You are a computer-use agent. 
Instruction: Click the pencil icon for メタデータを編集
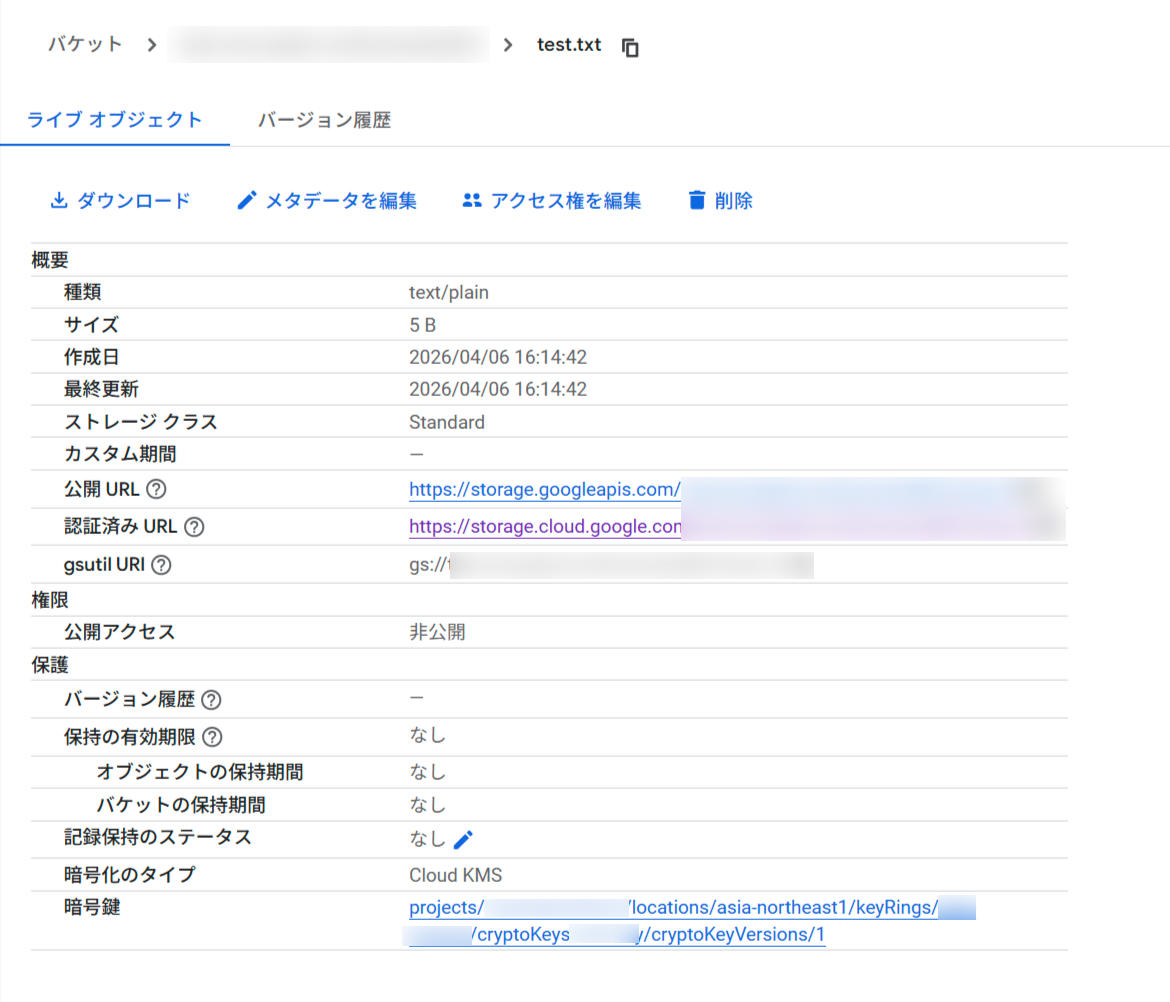247,200
